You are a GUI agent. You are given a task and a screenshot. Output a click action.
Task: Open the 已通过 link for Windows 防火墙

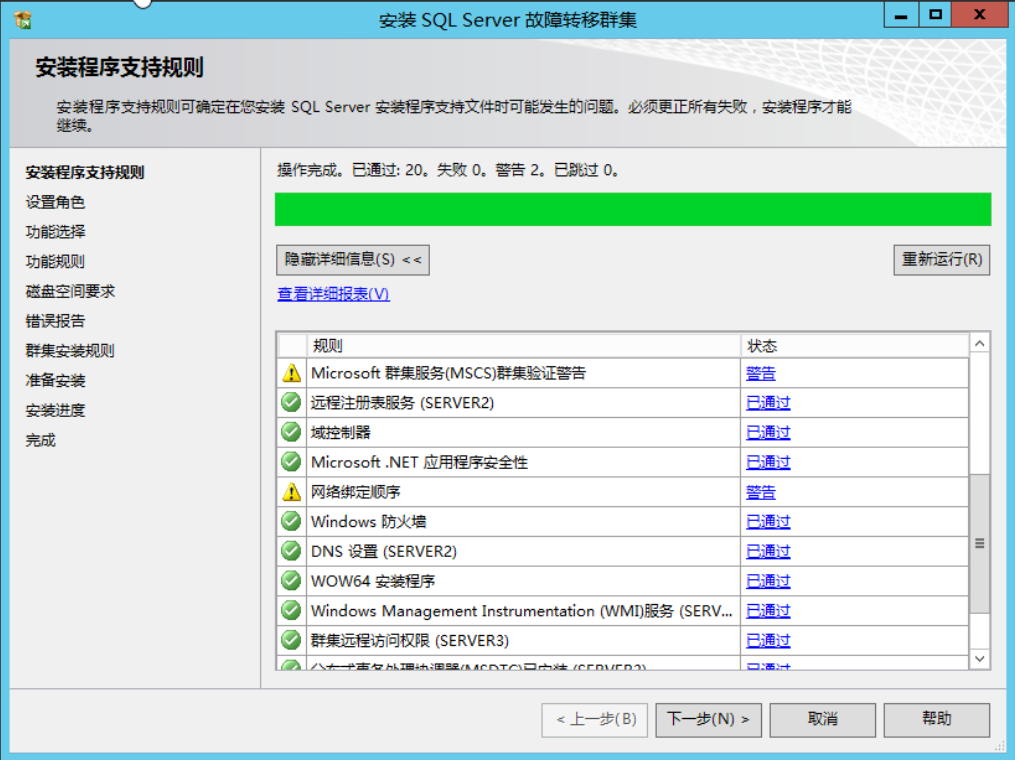[768, 522]
